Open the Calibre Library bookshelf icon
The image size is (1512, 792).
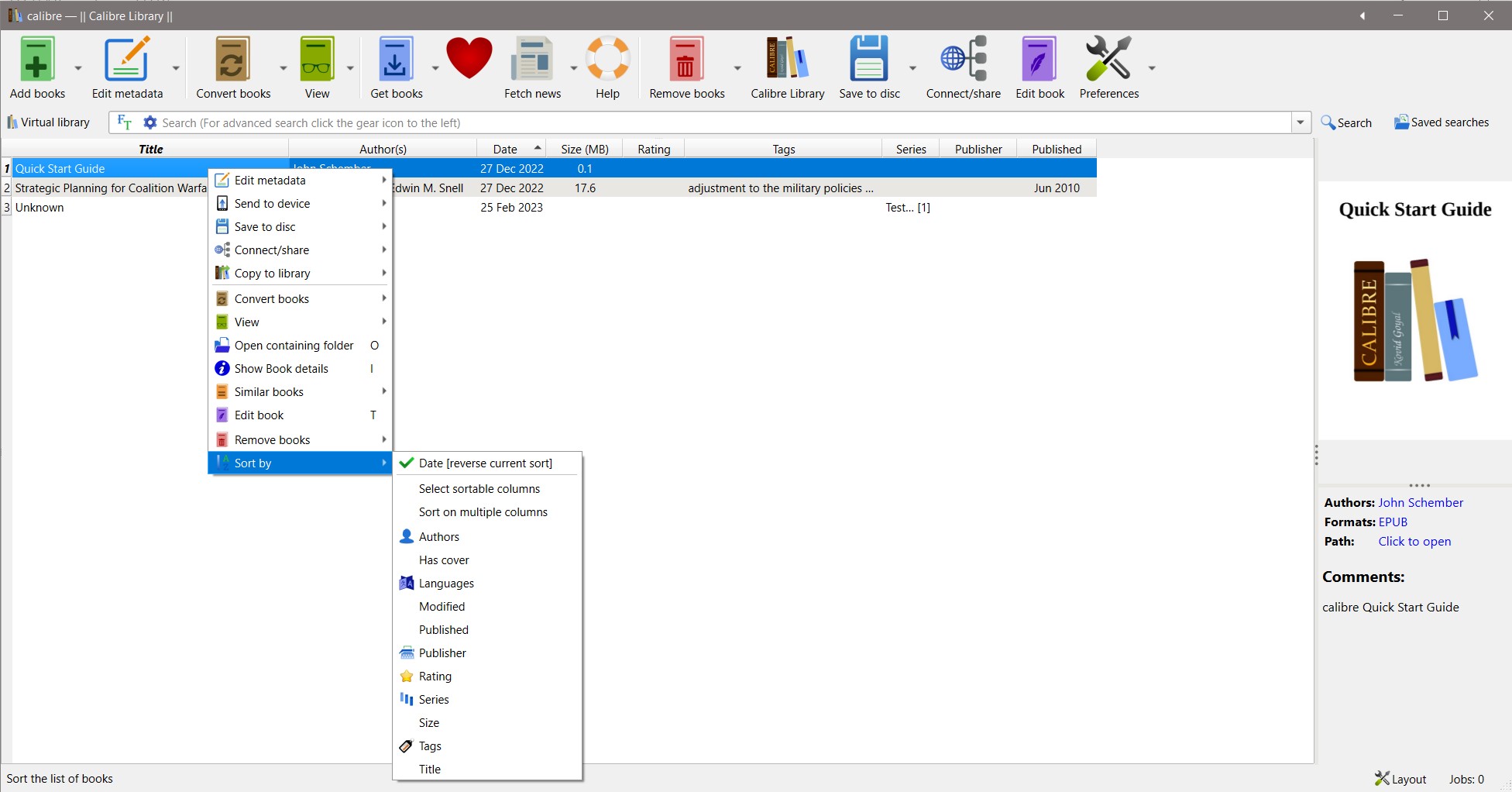coord(787,59)
